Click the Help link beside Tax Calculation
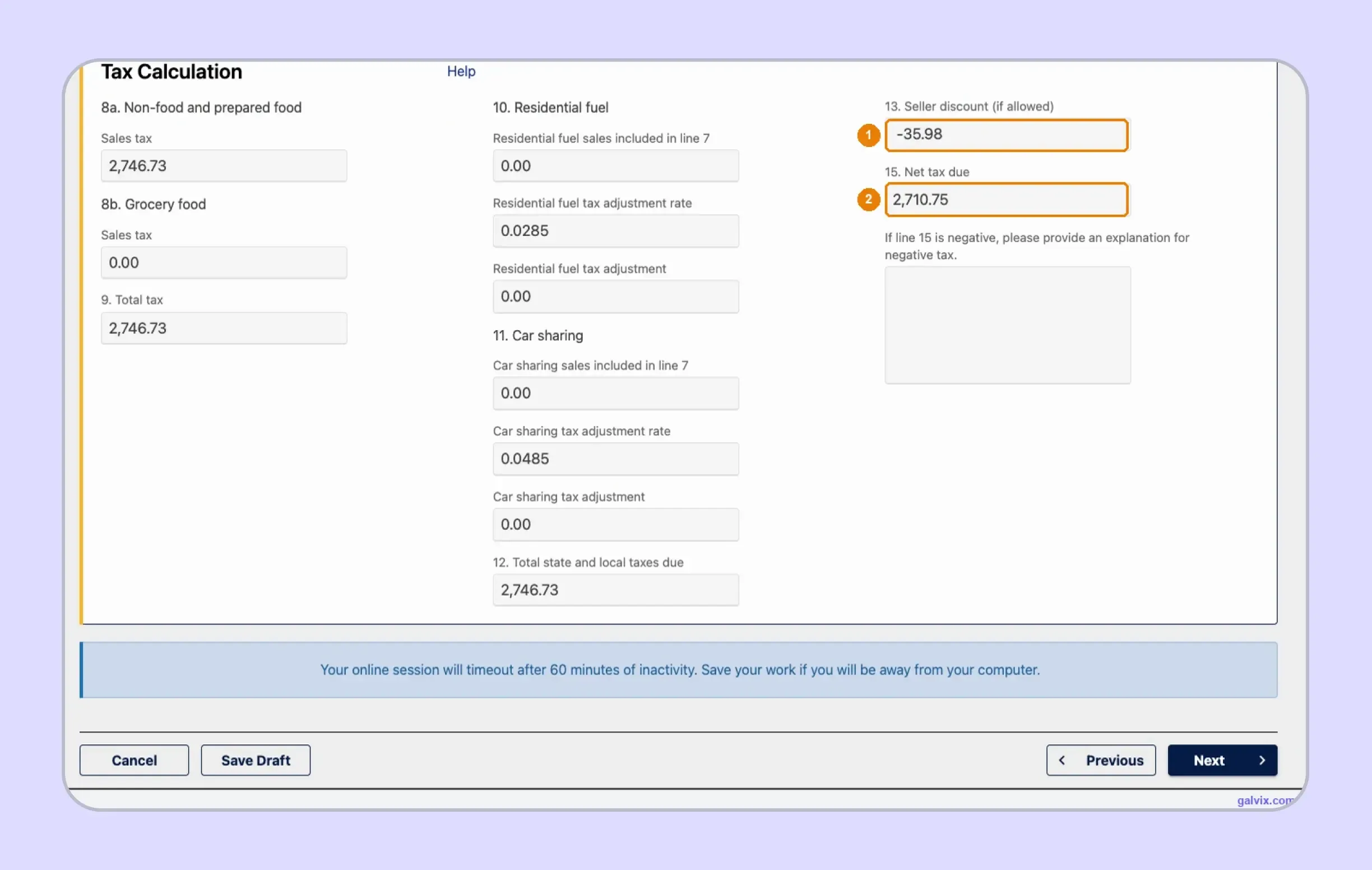 pyautogui.click(x=461, y=71)
